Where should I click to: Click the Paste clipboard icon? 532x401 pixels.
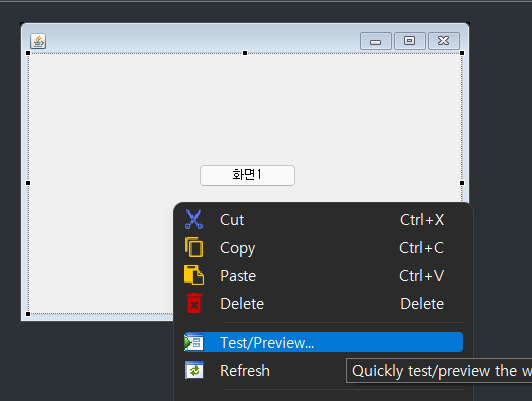coord(194,275)
